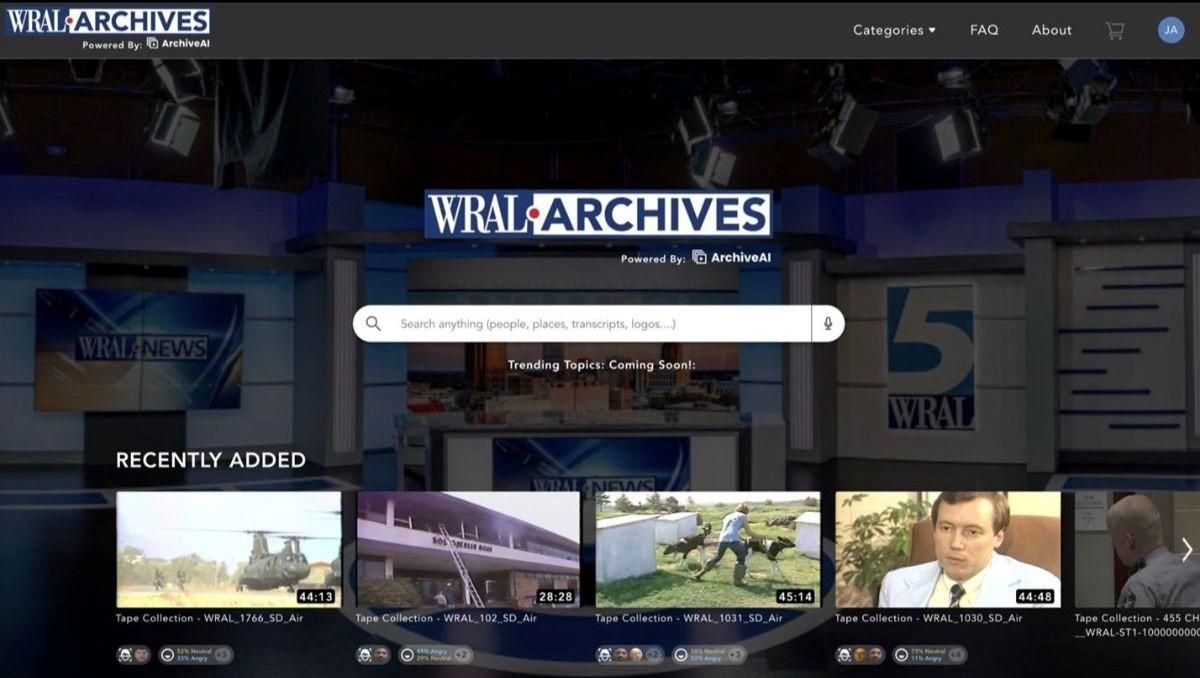Open Tape Collection WRAL_1766_SD_Air title link
Viewport: 1200px width, 678px height.
[209, 618]
